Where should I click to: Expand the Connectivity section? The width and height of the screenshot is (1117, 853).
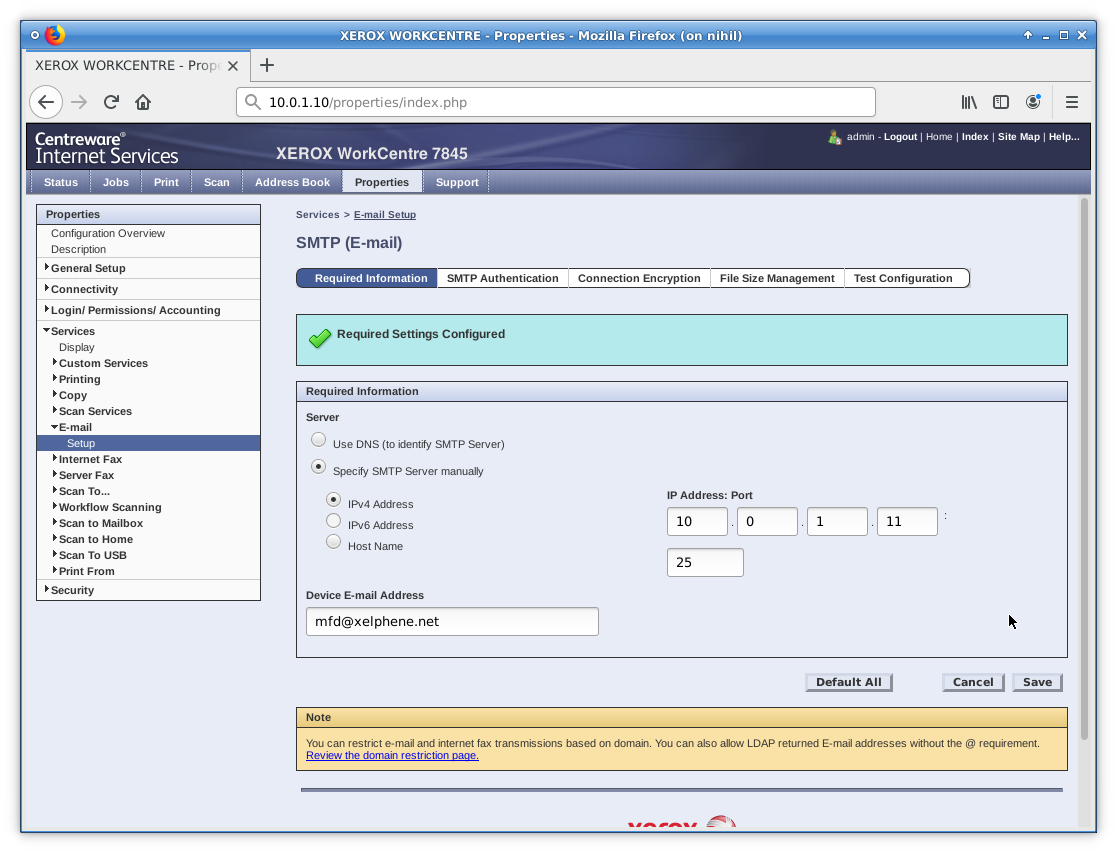[84, 289]
